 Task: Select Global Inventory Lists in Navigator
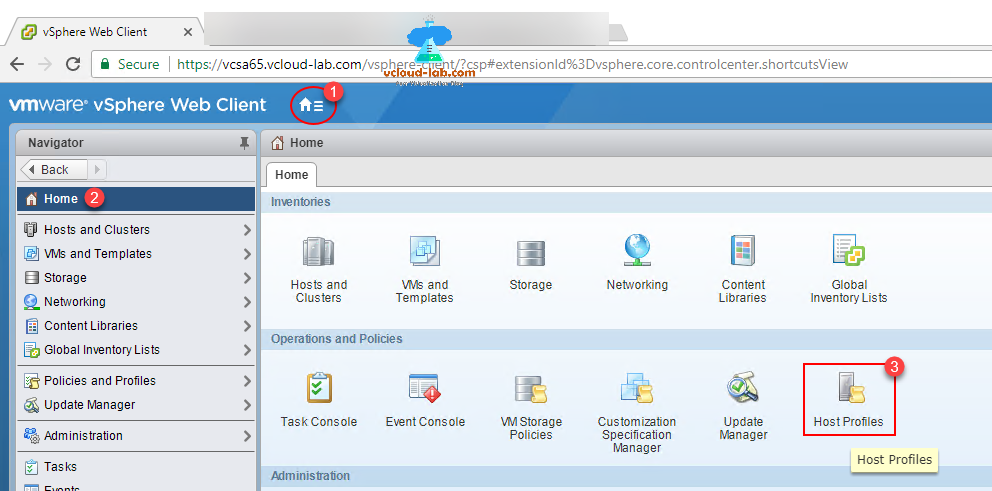click(x=136, y=350)
